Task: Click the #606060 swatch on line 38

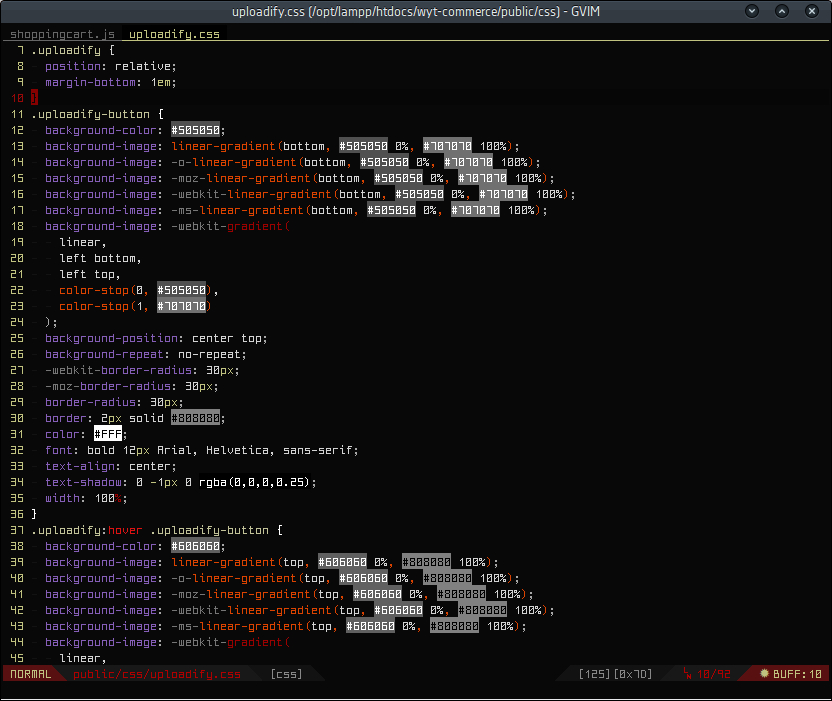Action: click(x=195, y=546)
